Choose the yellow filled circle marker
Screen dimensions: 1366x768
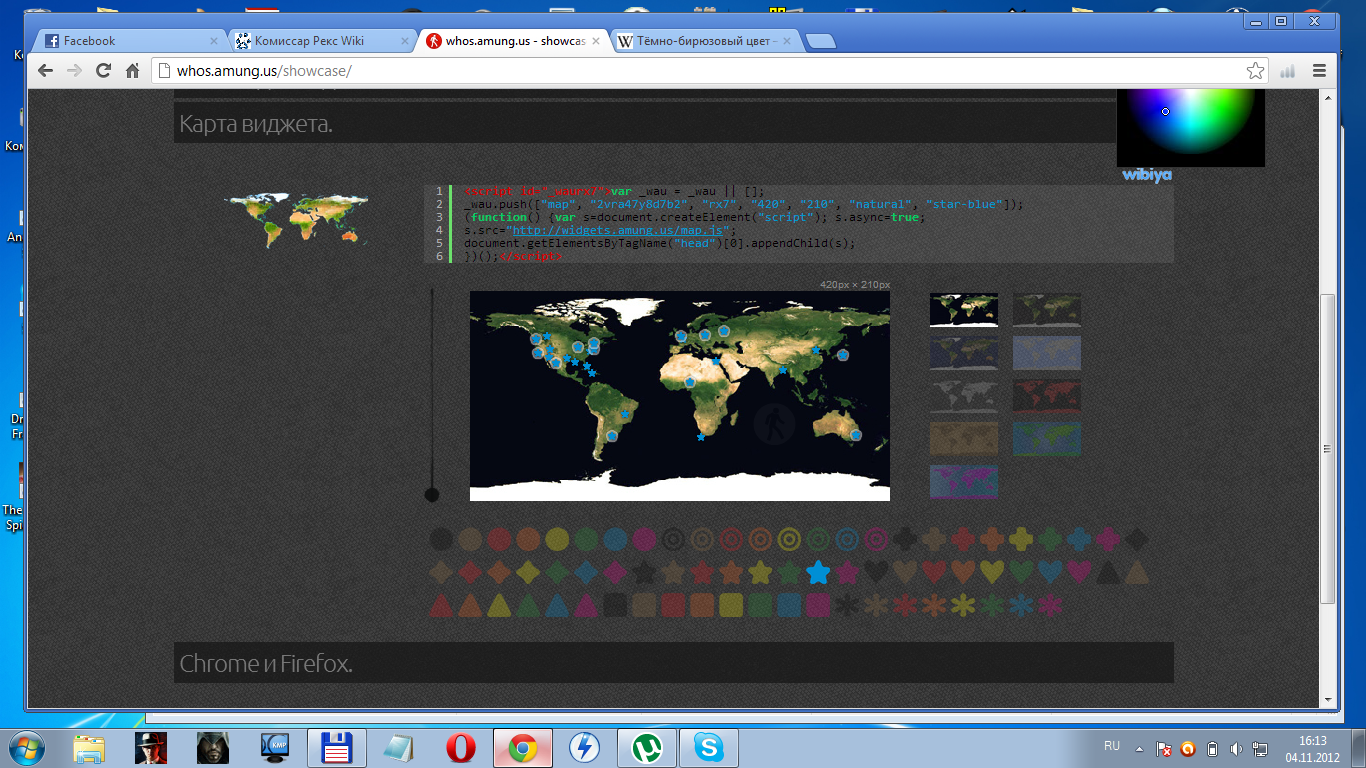[557, 539]
